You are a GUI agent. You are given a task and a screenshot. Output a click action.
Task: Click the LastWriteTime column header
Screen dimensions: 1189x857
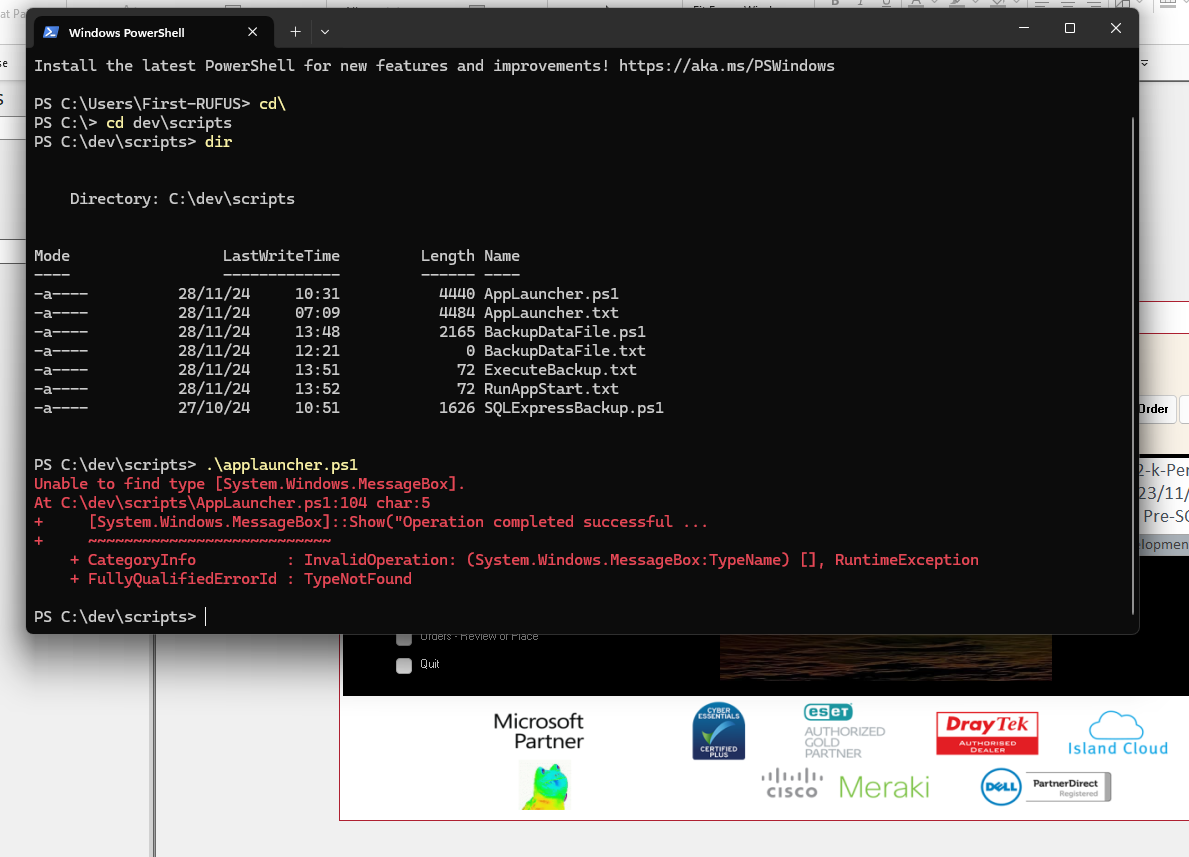(x=281, y=256)
